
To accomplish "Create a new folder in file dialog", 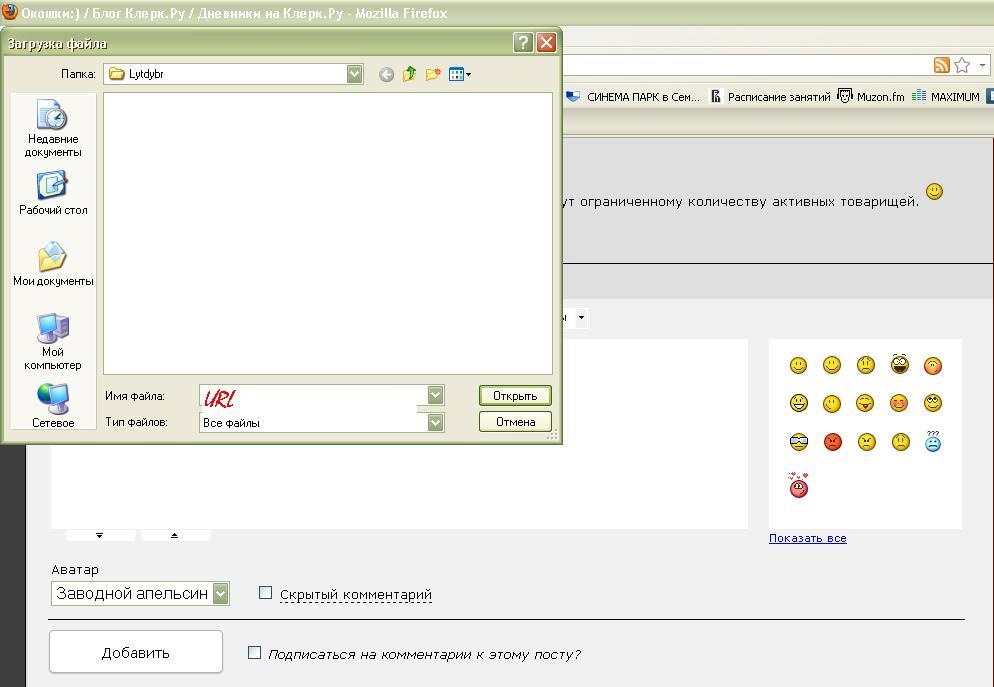I will pyautogui.click(x=433, y=74).
